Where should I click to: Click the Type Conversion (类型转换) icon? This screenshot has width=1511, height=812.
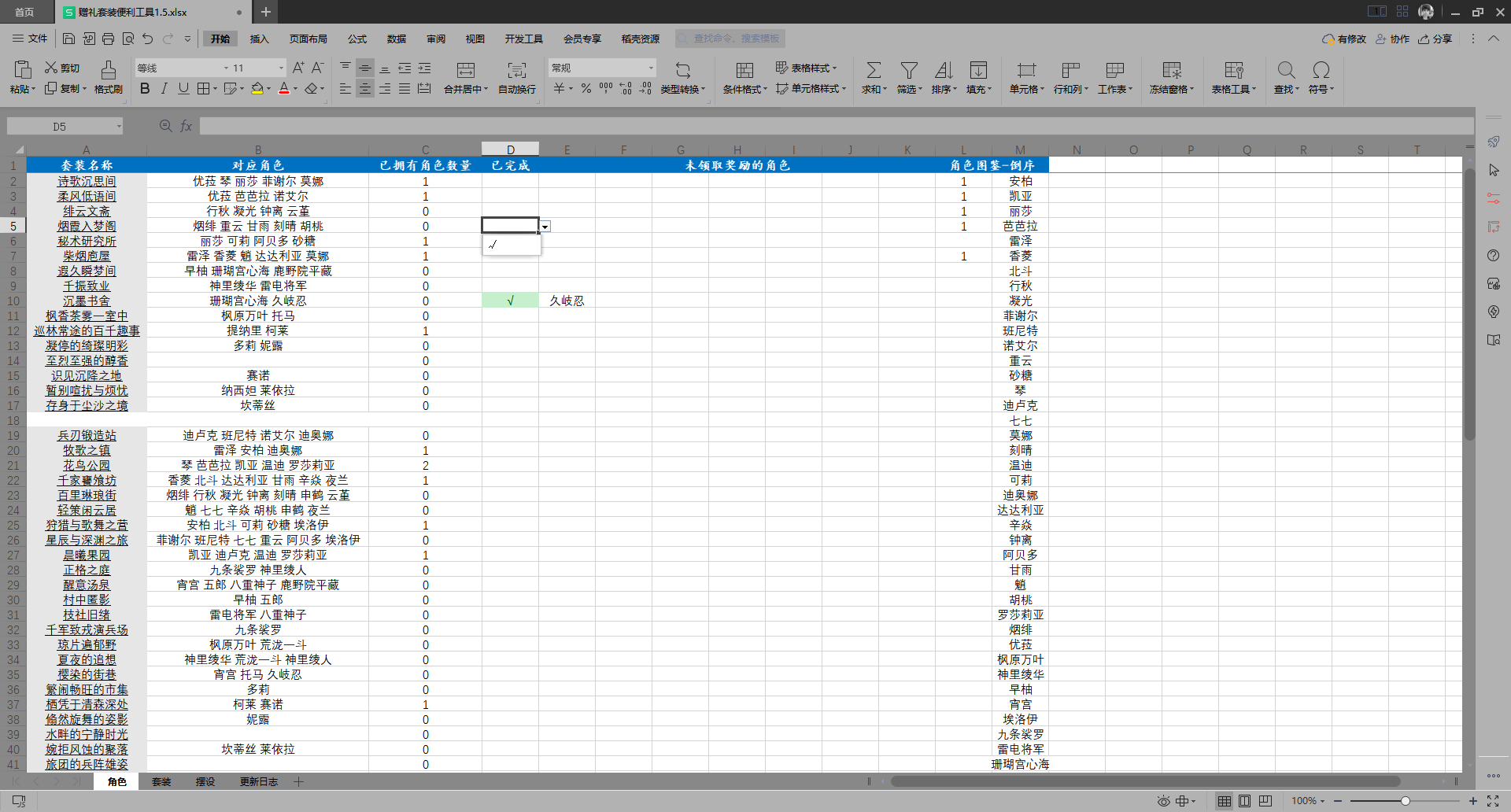(683, 70)
